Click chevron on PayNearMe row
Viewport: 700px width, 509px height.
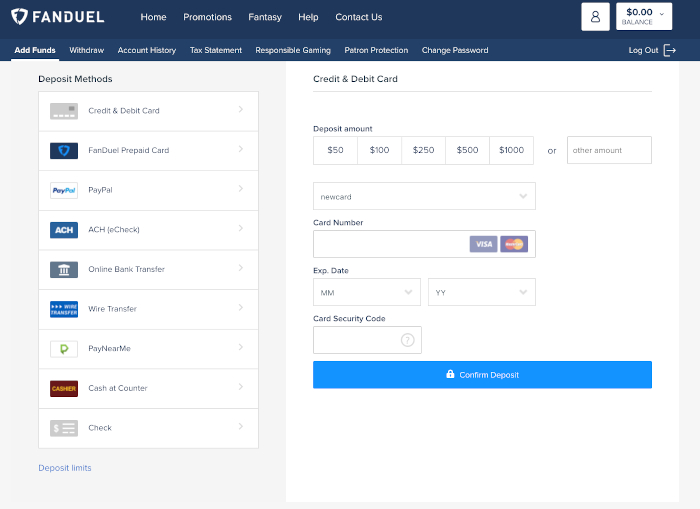tap(241, 347)
